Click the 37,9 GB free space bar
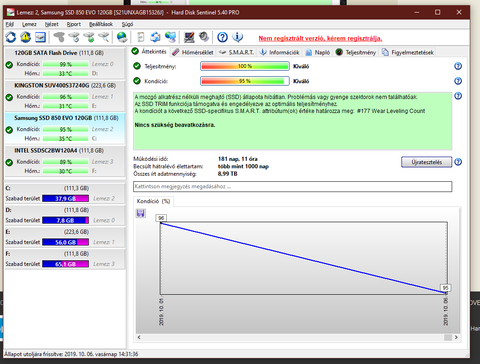This screenshot has height=364, width=480. click(65, 198)
